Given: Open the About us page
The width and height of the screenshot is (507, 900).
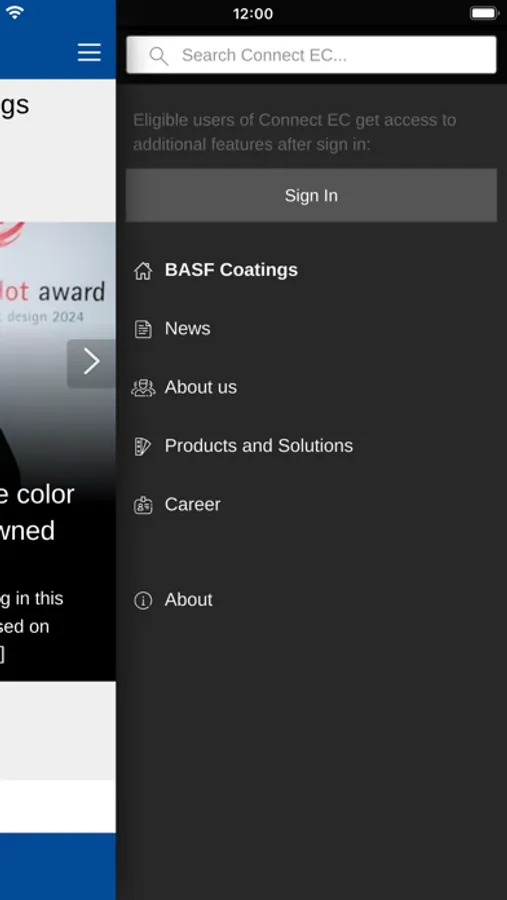Looking at the screenshot, I should [200, 387].
